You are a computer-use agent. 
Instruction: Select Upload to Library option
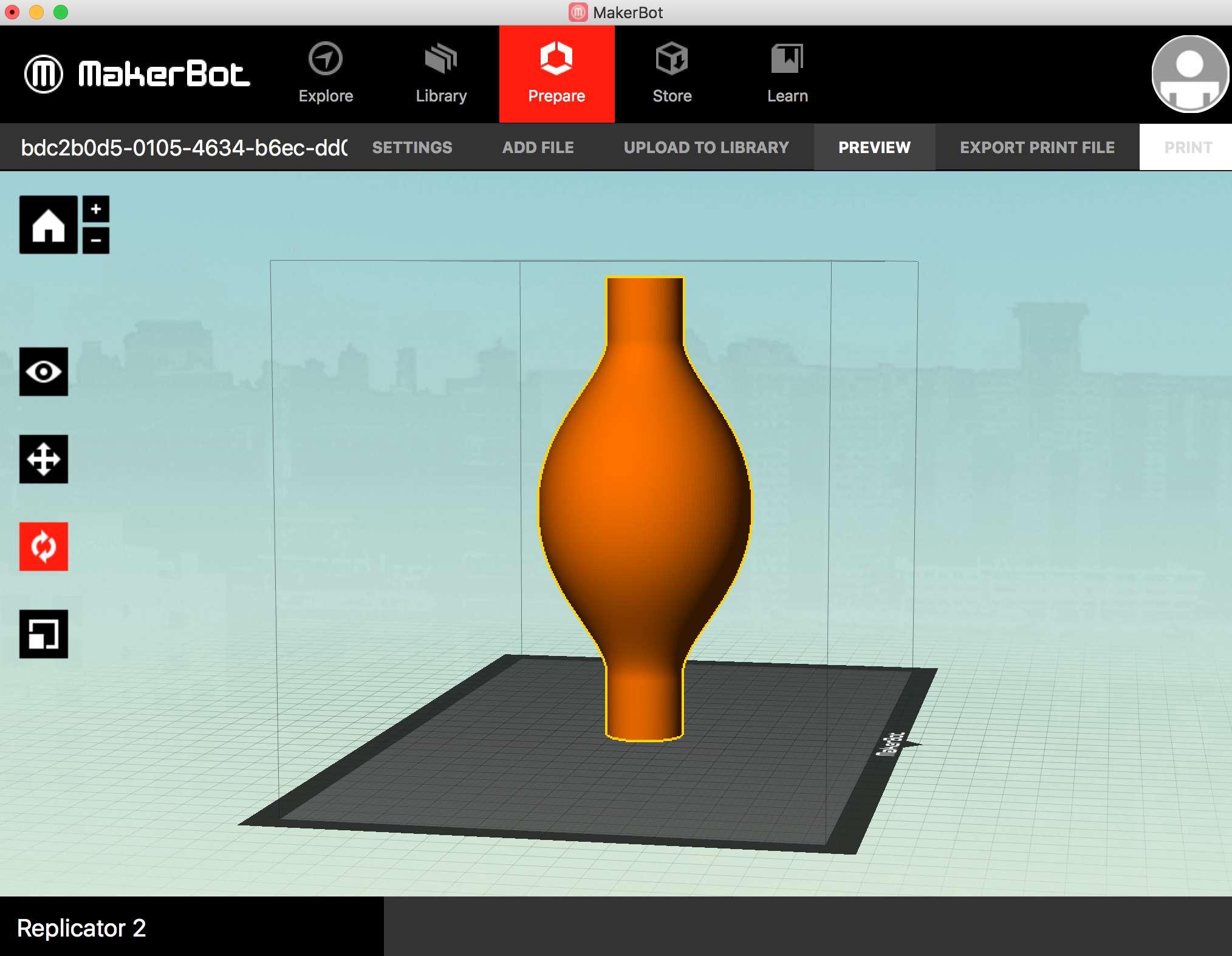pyautogui.click(x=707, y=147)
